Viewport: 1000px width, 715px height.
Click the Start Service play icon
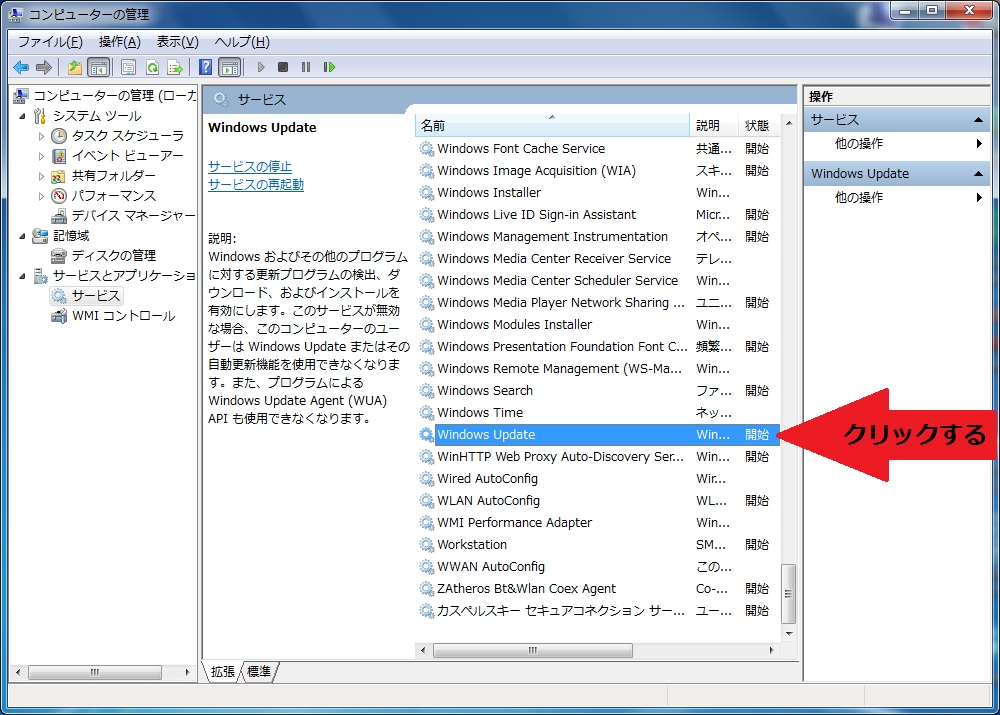pyautogui.click(x=261, y=67)
